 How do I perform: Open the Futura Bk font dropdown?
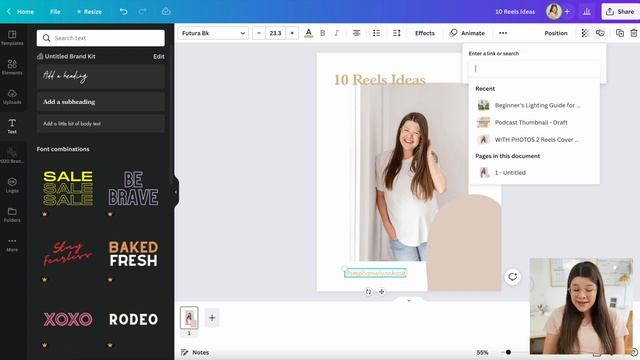click(x=213, y=33)
